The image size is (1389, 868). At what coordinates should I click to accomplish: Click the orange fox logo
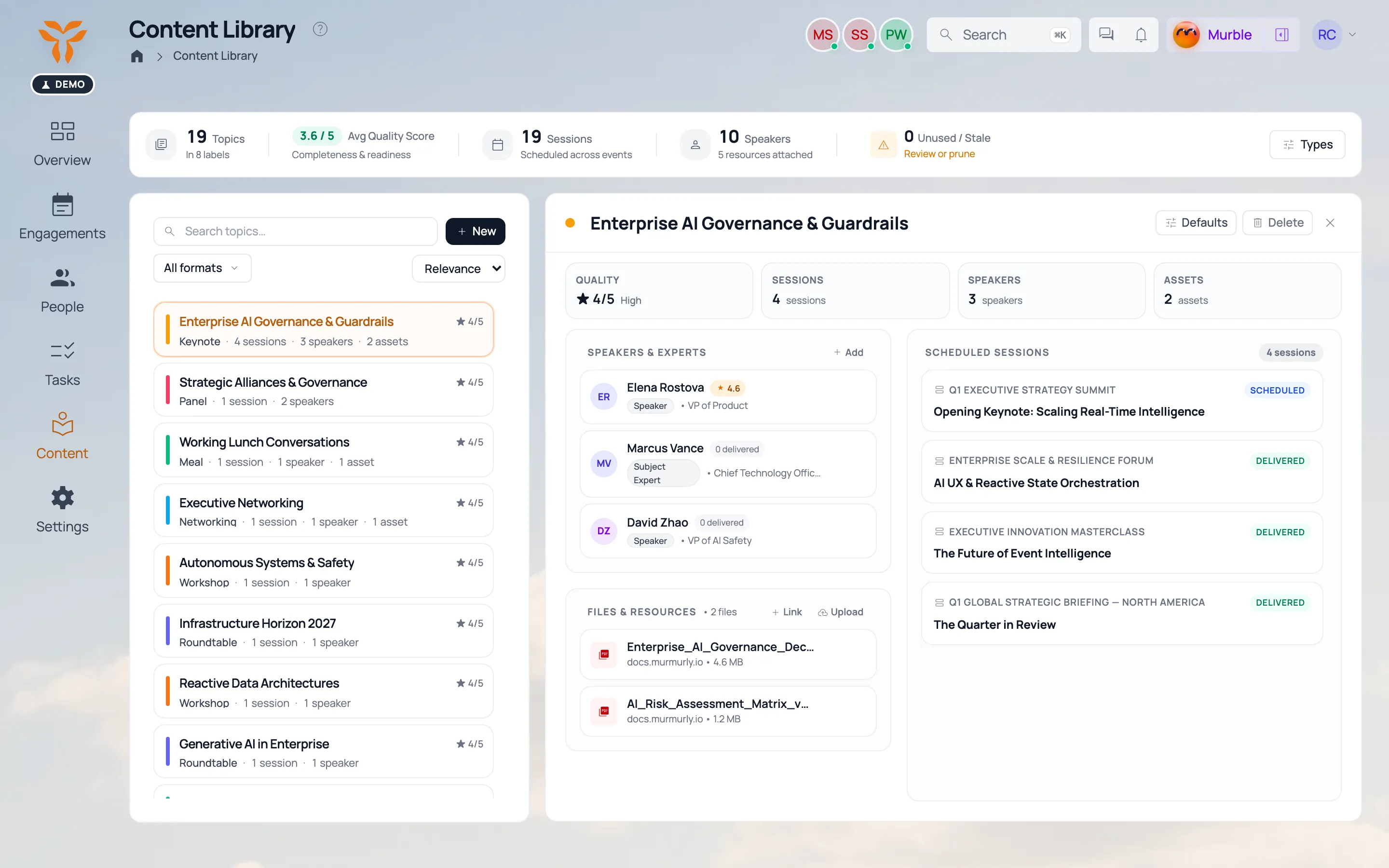click(x=62, y=41)
